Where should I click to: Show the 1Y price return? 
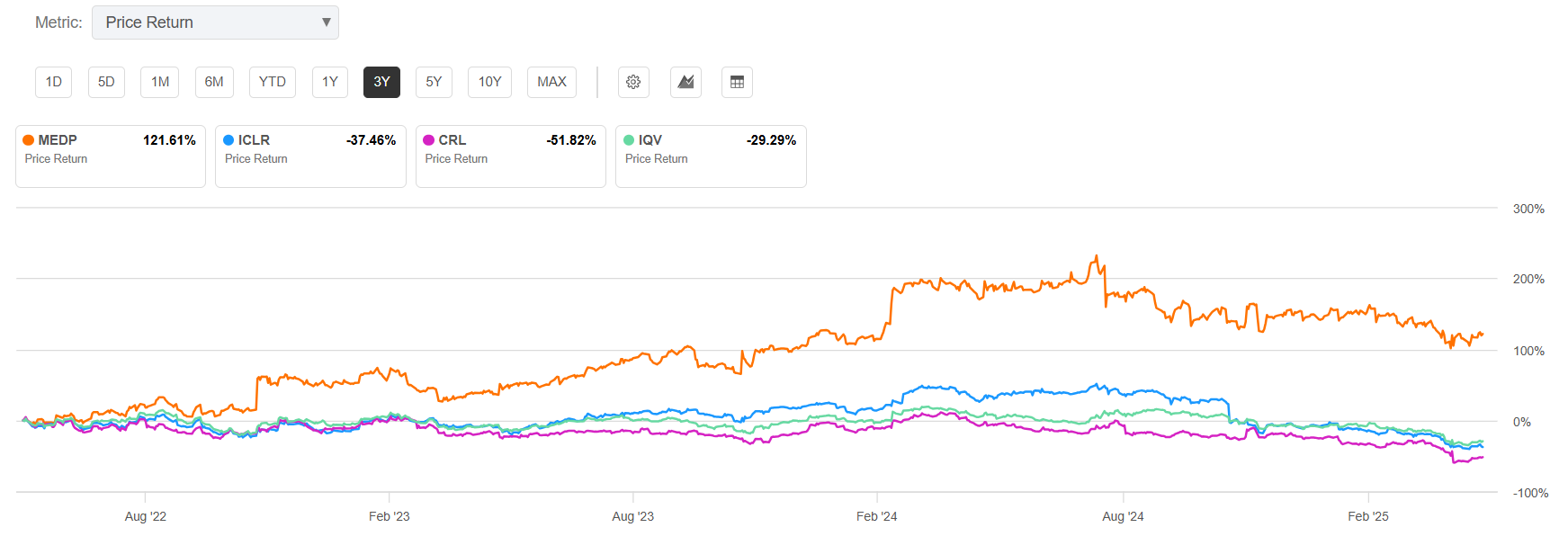(330, 82)
